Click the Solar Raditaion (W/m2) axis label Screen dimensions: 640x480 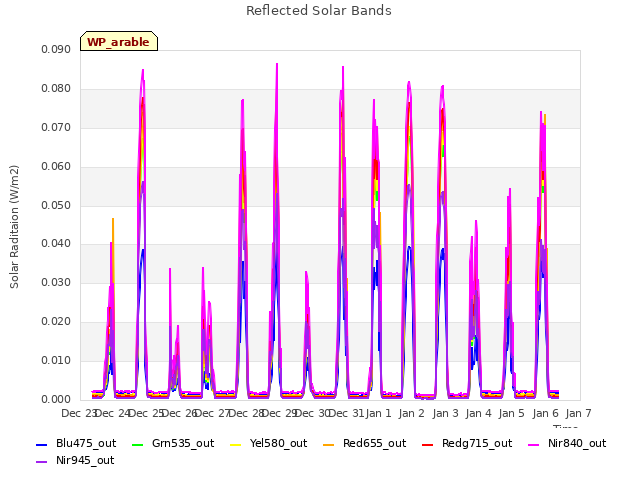(14, 227)
